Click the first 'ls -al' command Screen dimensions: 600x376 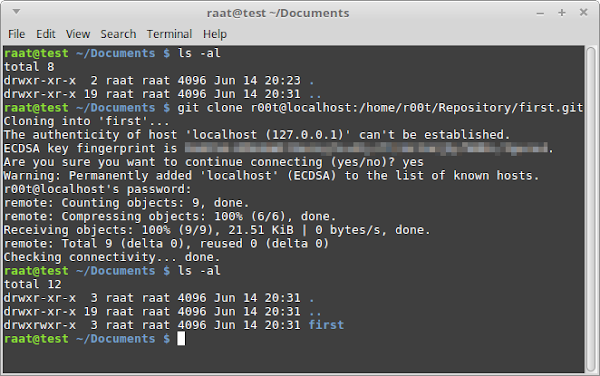199,53
